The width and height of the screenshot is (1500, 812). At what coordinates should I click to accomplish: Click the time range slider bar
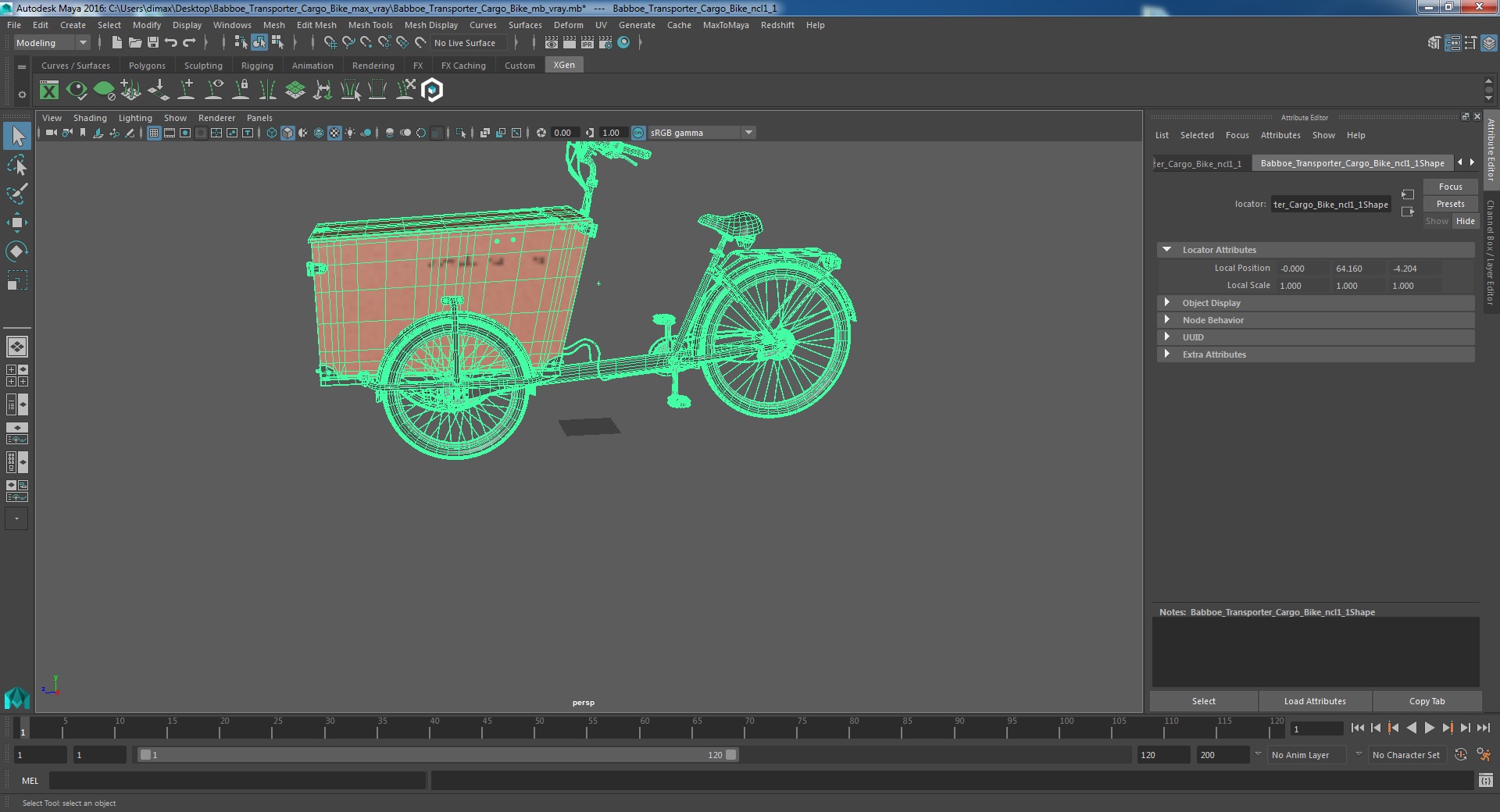(x=437, y=755)
